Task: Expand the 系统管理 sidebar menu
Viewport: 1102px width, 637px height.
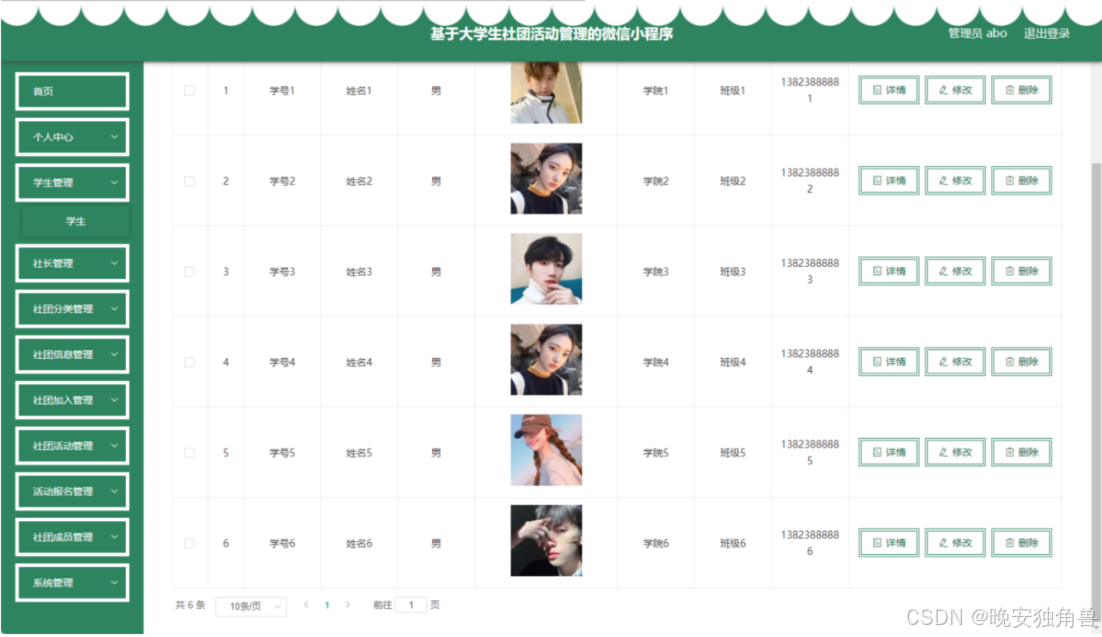Action: [x=72, y=582]
